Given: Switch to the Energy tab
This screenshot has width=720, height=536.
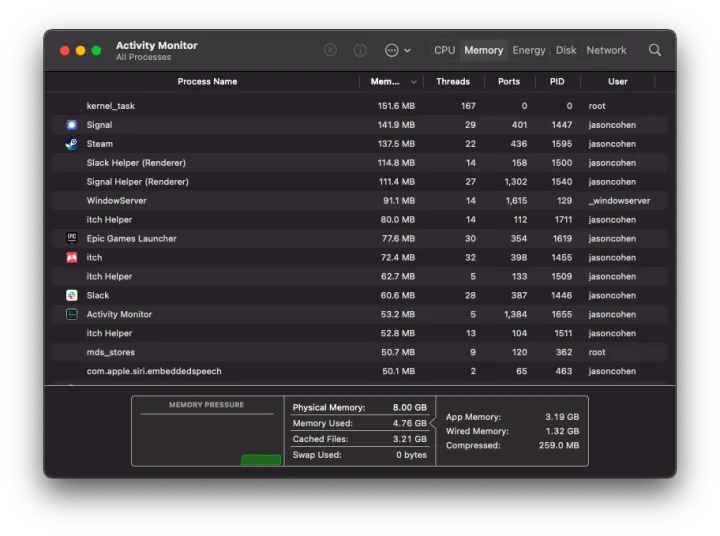Looking at the screenshot, I should 529,50.
